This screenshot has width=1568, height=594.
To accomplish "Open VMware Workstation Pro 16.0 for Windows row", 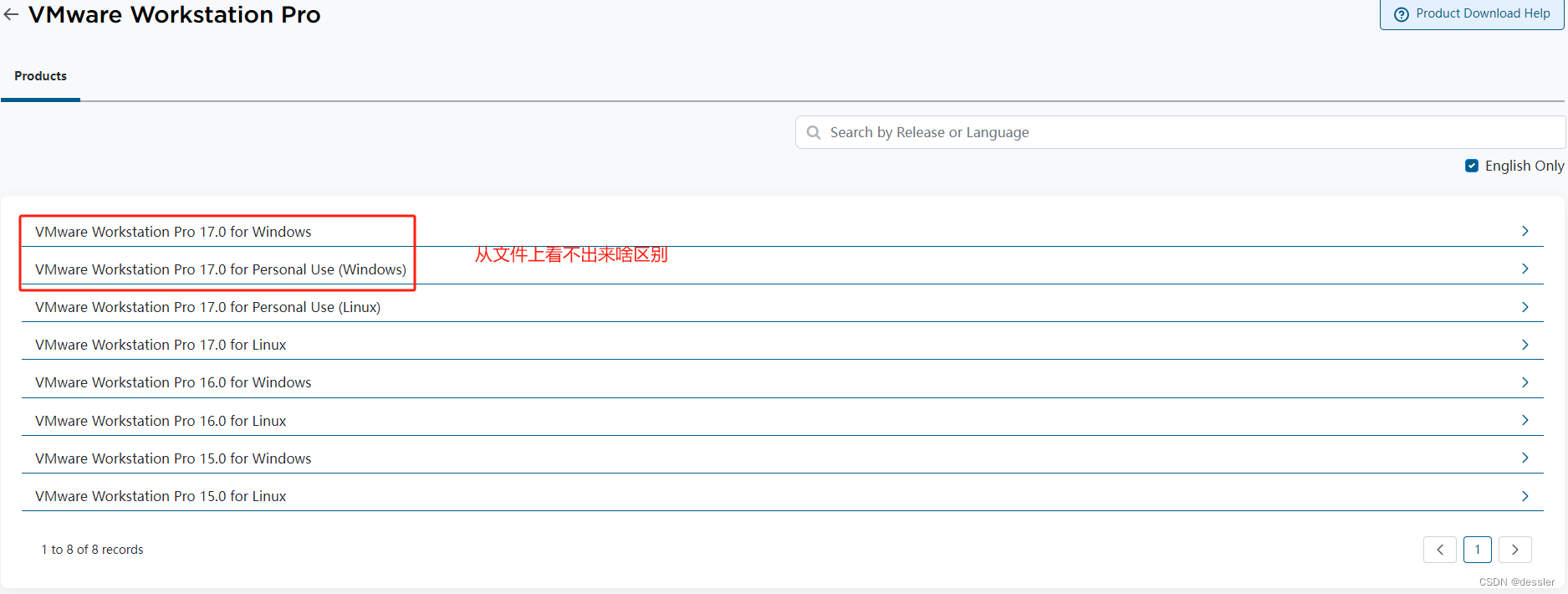I will pyautogui.click(x=783, y=382).
